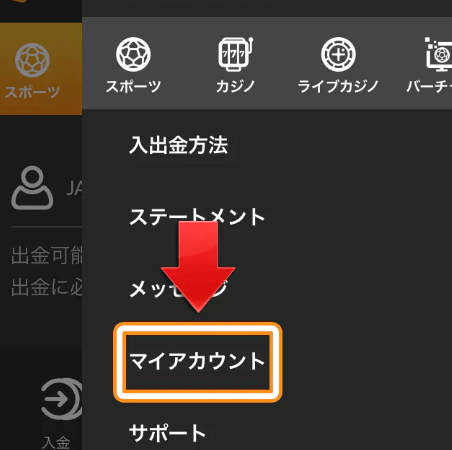Click the deposit arrow icon

point(62,399)
